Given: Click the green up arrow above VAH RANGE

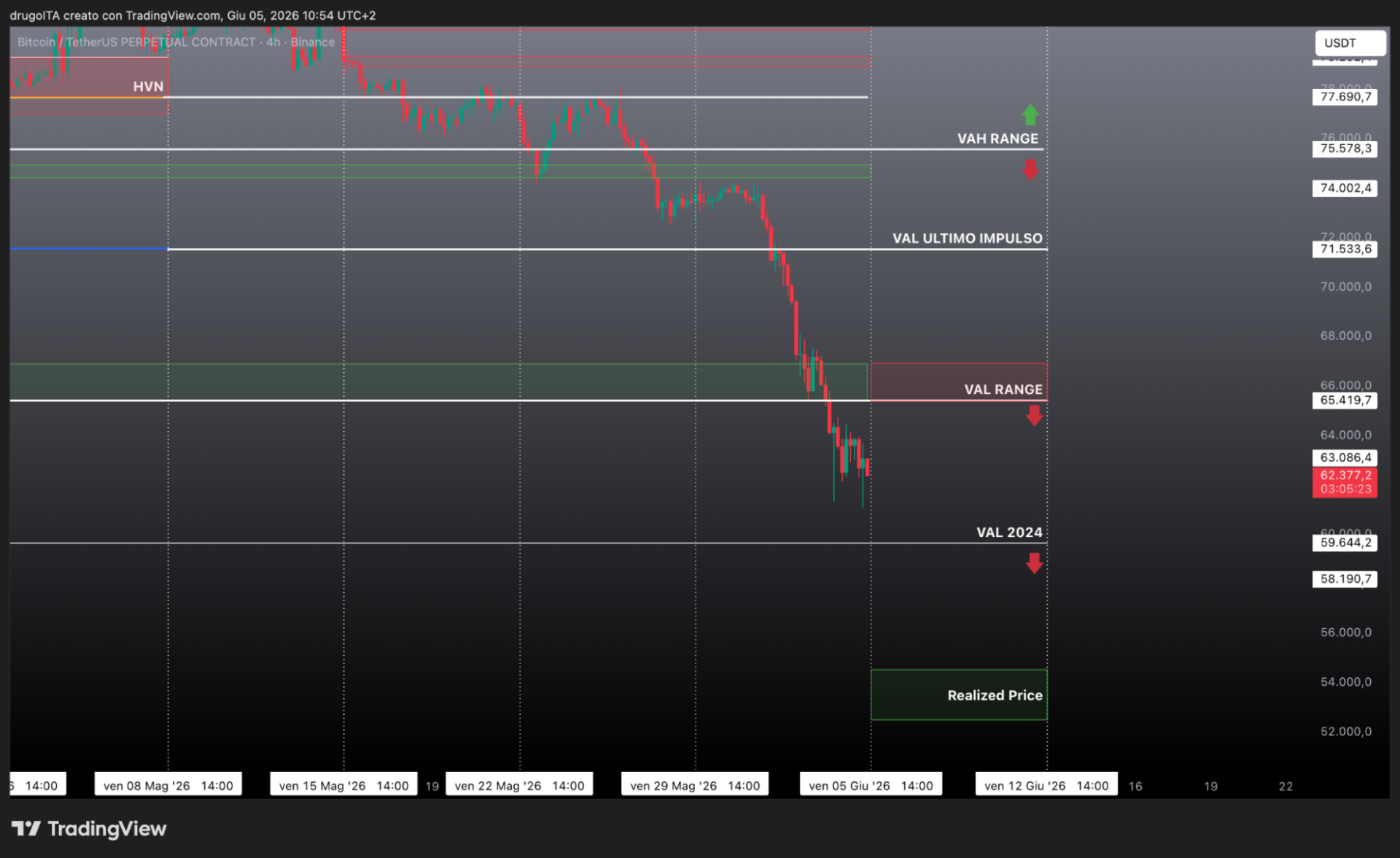Looking at the screenshot, I should tap(1030, 115).
